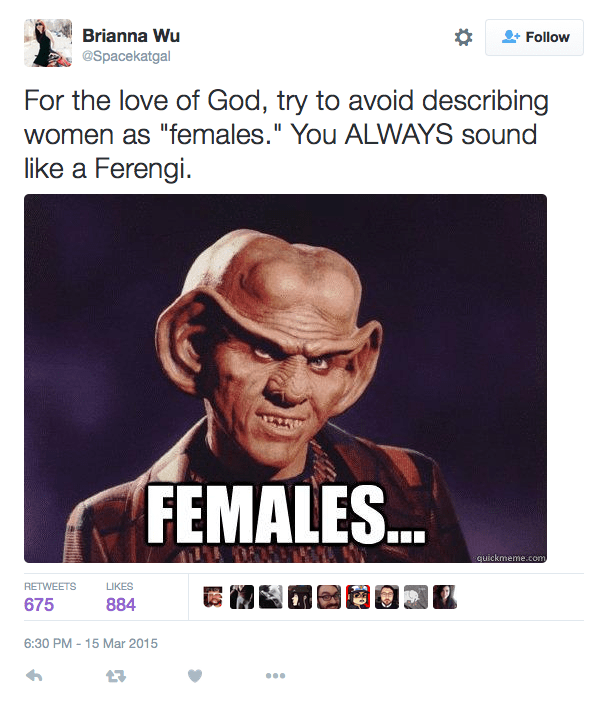Click the fifth liker avatar, bearded man with glasses
Viewport: 602px width, 702px height.
pos(330,597)
